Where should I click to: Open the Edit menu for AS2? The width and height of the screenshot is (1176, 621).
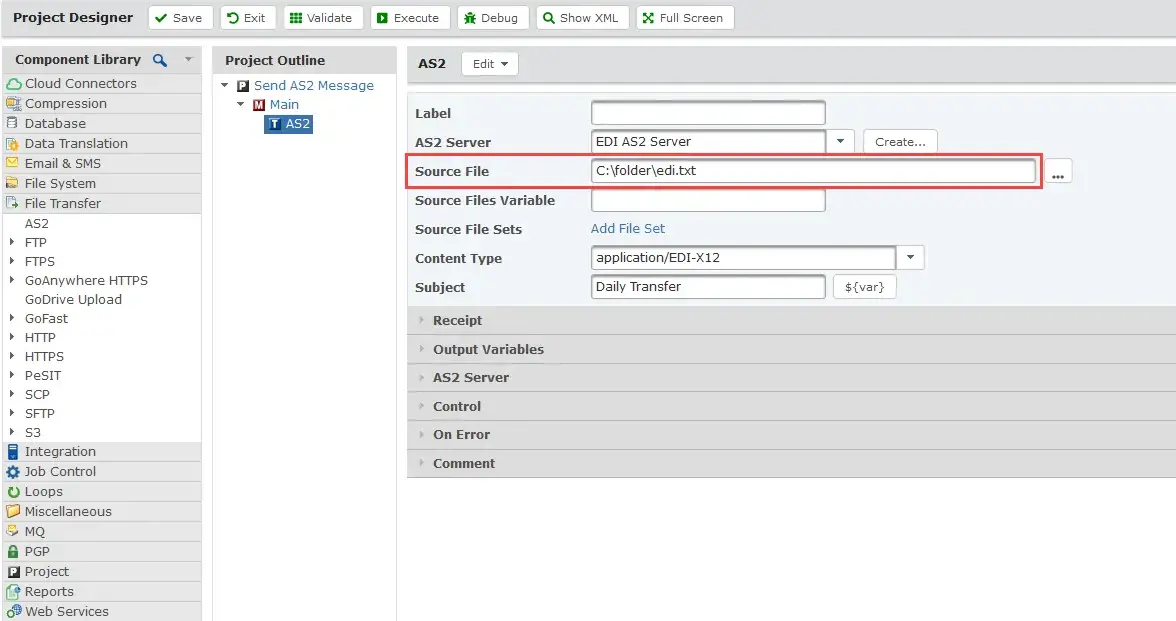point(489,64)
